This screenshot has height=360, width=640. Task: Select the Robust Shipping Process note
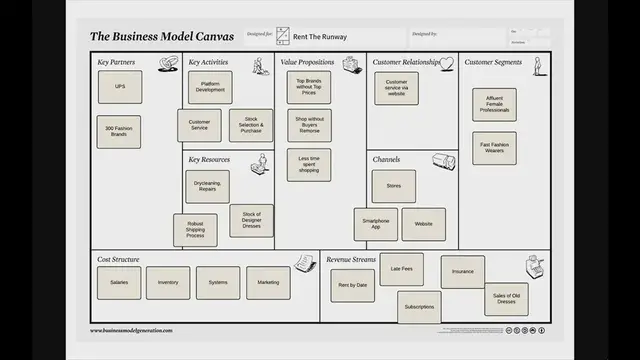[x=195, y=230]
